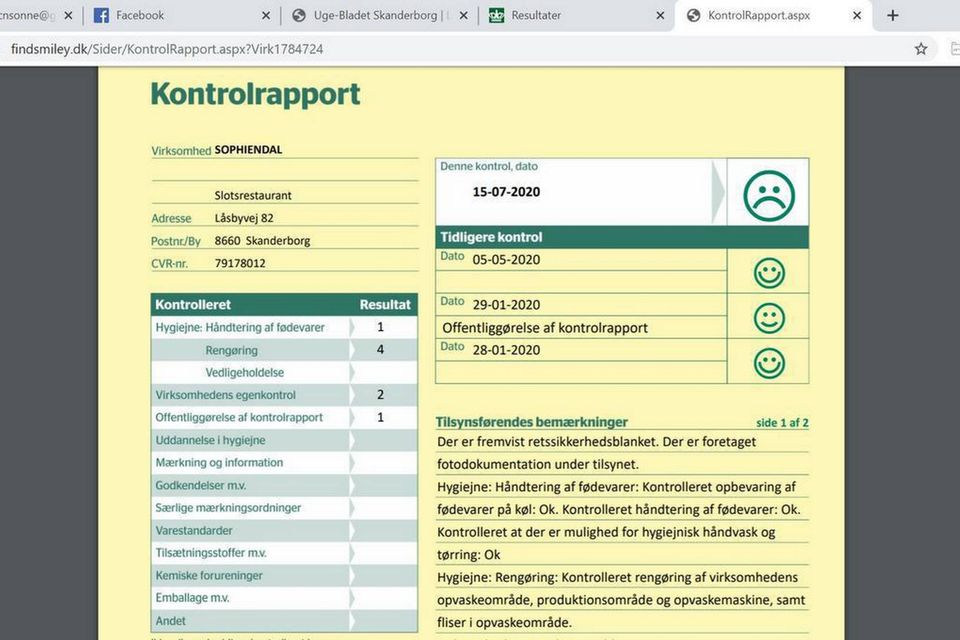Click the sad smiley for 15-07-2020 control

pos(769,195)
